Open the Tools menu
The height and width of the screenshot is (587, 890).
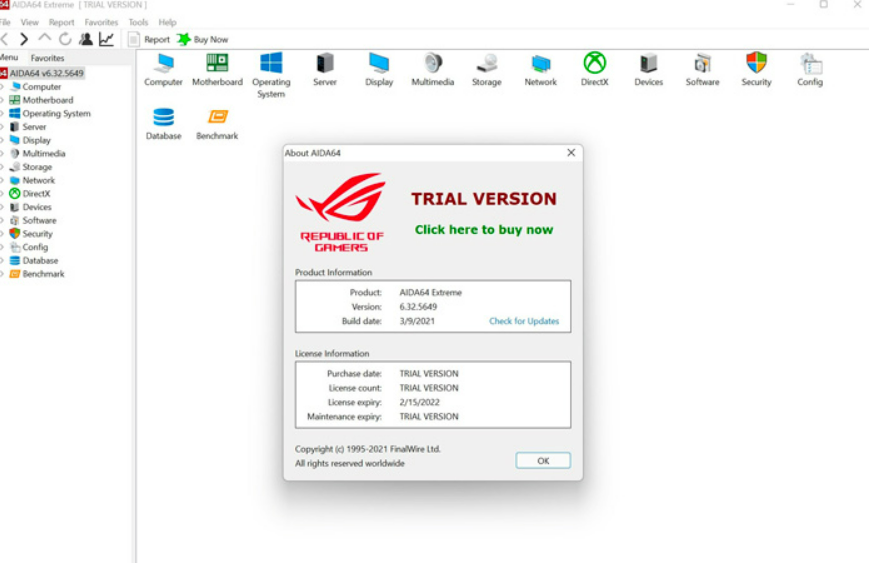138,22
